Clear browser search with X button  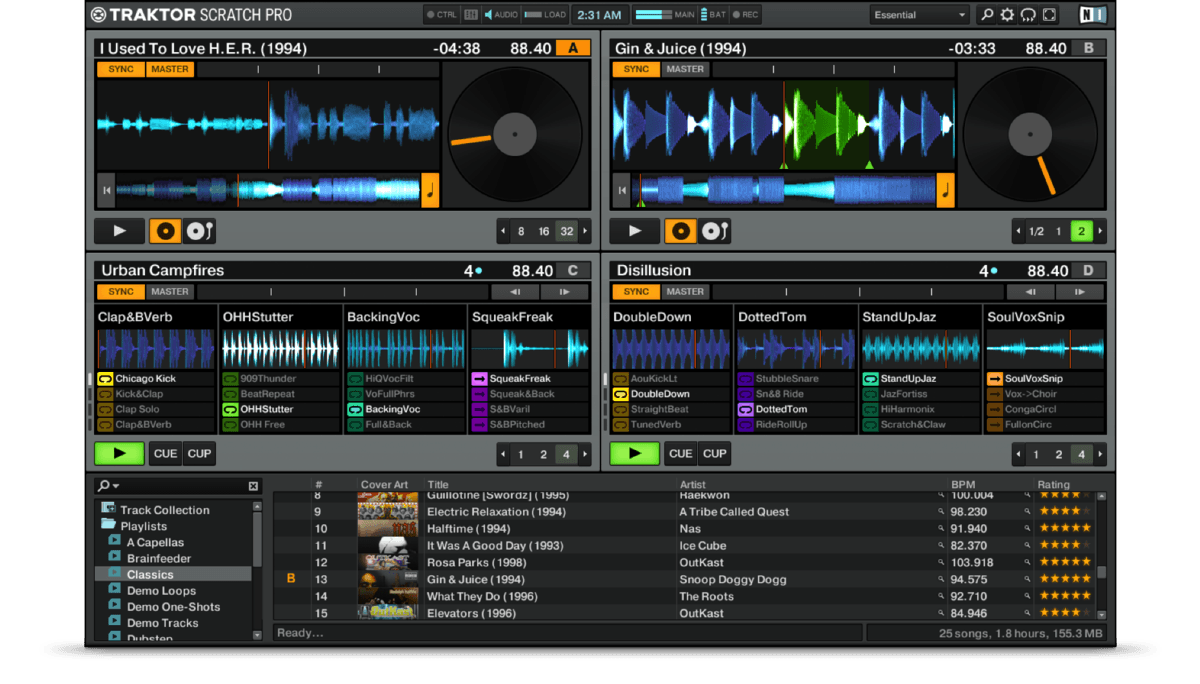pyautogui.click(x=253, y=486)
